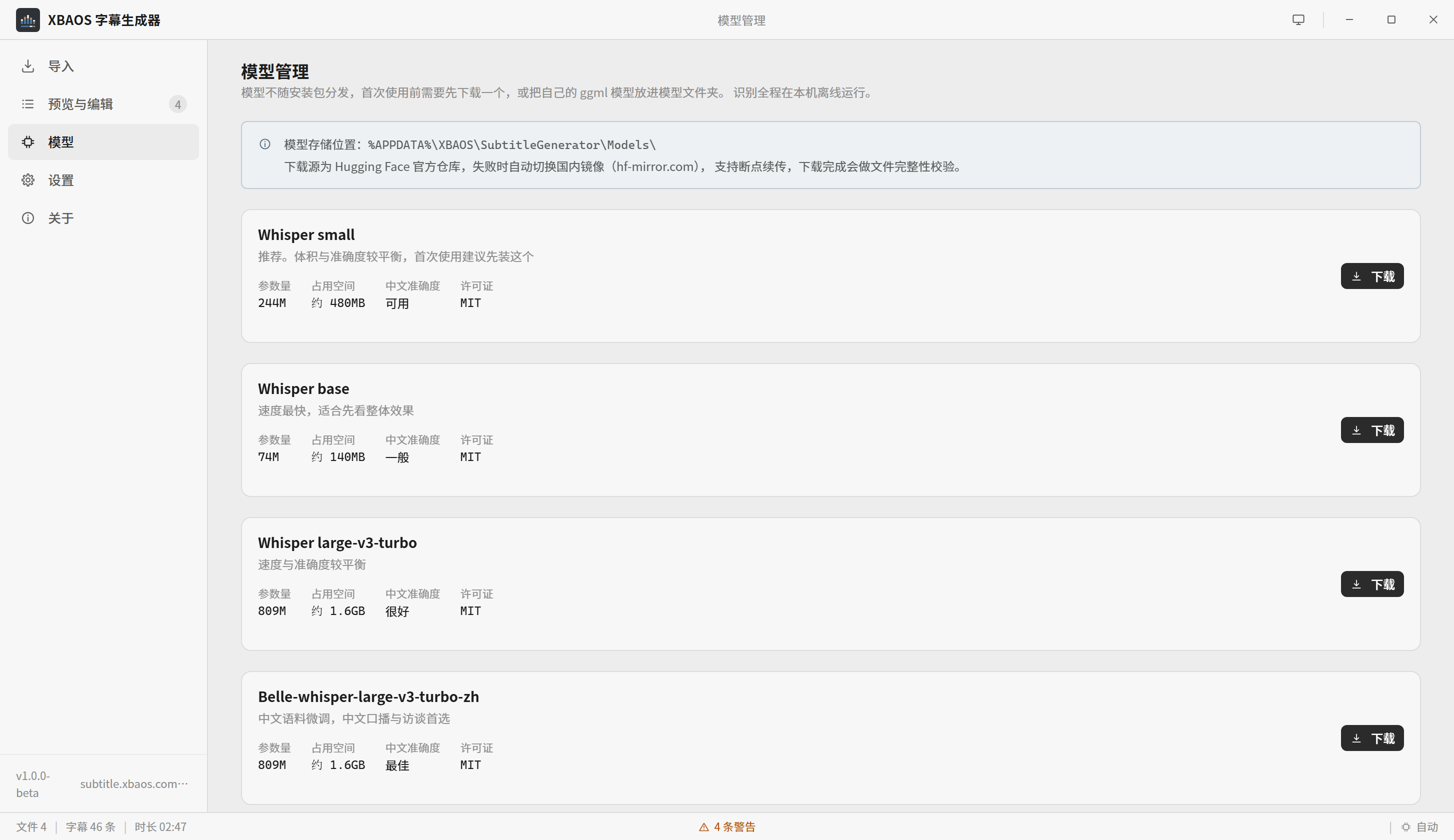The image size is (1454, 840).
Task: Download the Belle-whisper-large-v3-turbo-zh model
Action: pyautogui.click(x=1372, y=738)
